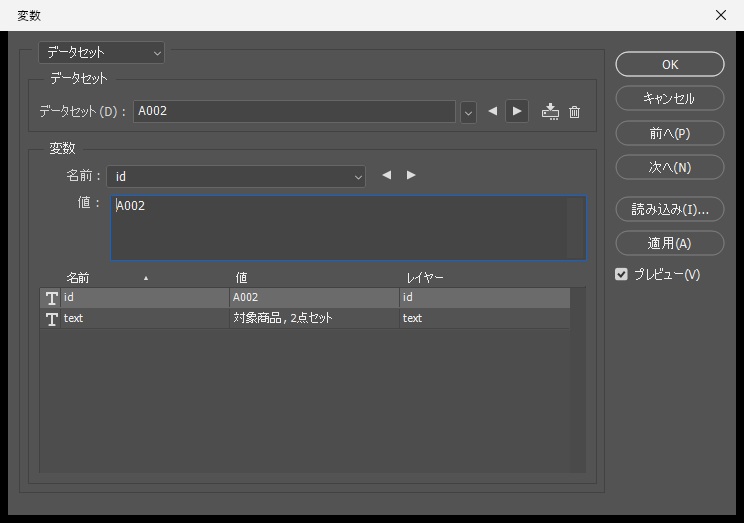Screen dimensions: 744x523
Task: Click the variable table vertical scrollbar
Action: [x=577, y=380]
